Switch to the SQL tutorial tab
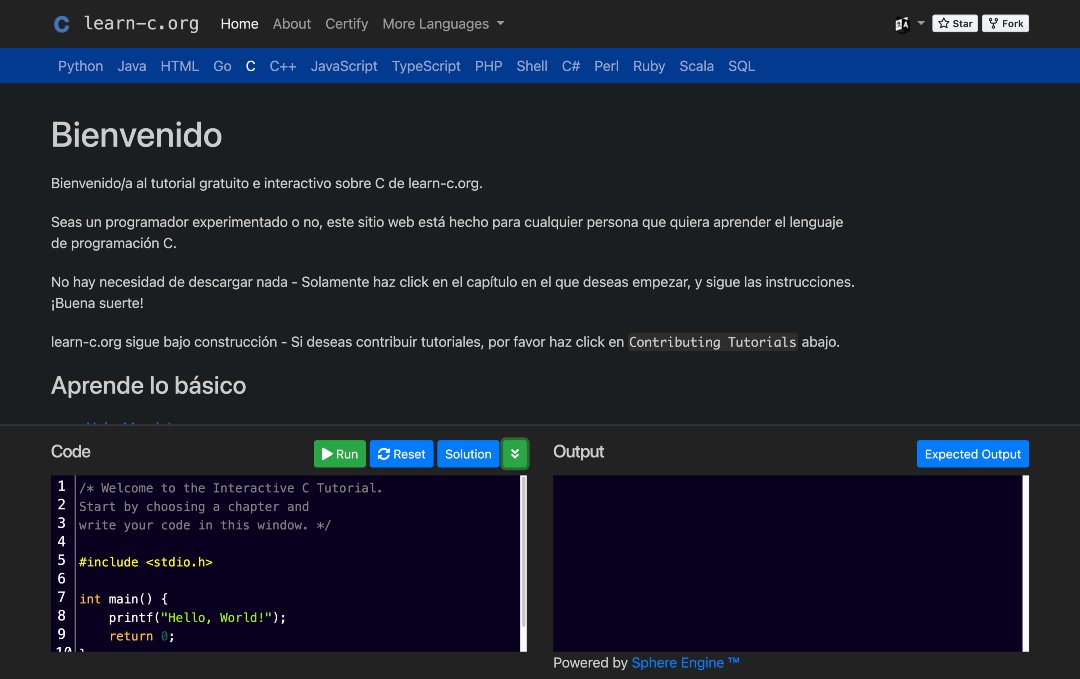The image size is (1080, 679). 741,66
